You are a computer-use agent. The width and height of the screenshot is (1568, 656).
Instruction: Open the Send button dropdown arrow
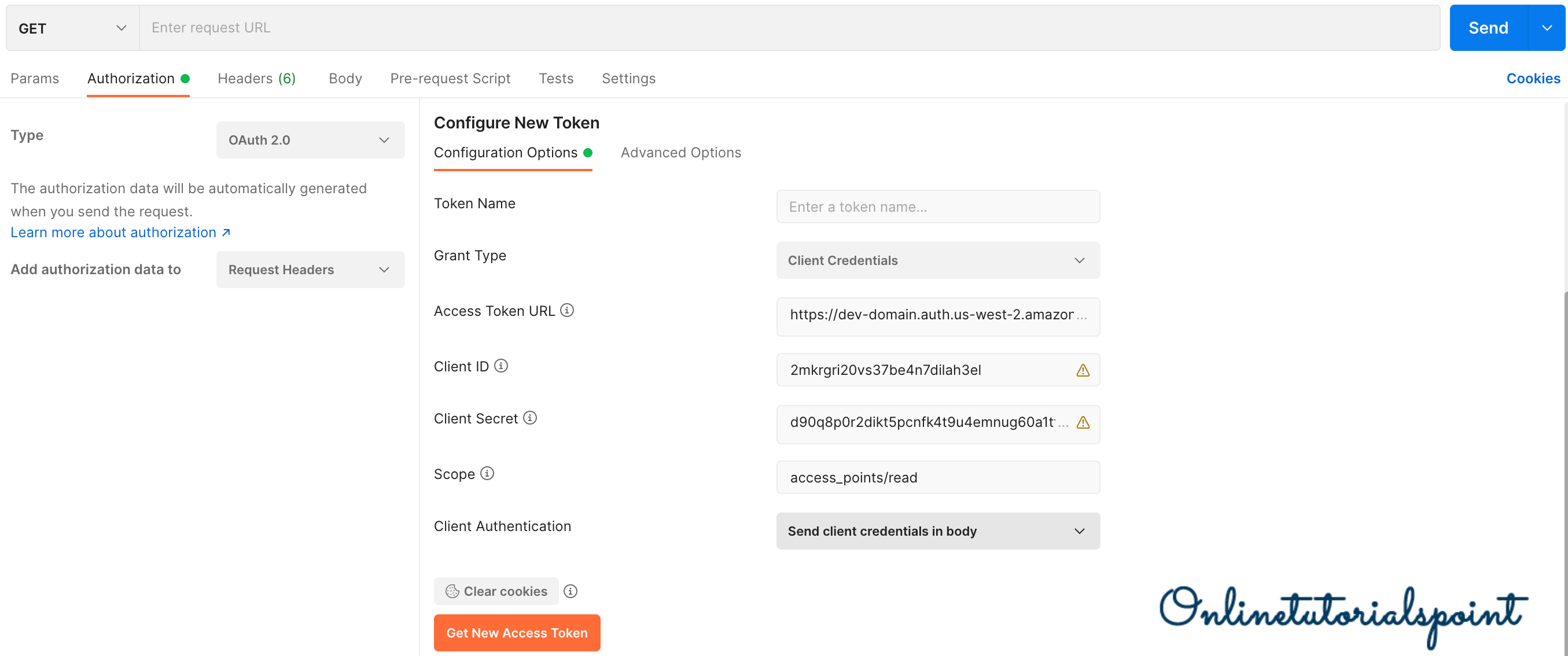(x=1546, y=28)
